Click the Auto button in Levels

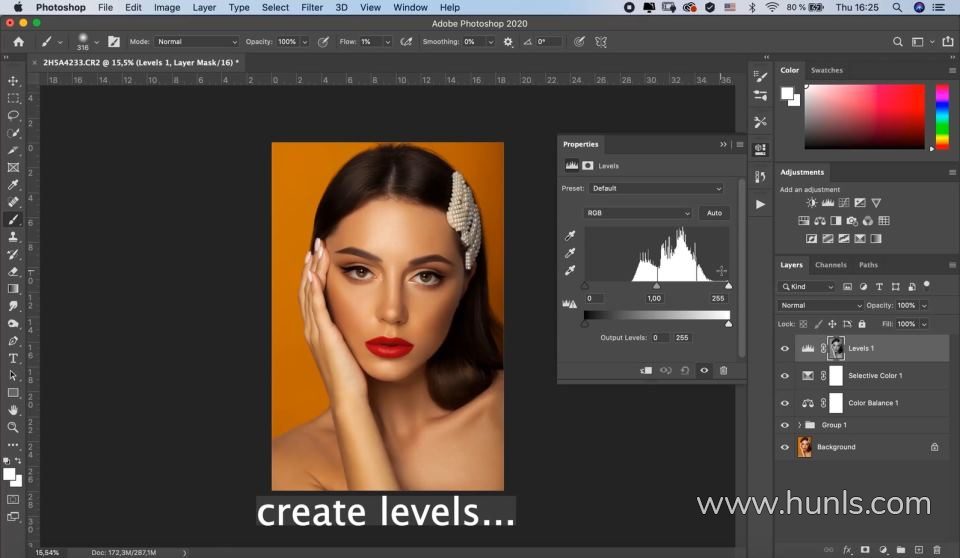click(714, 213)
